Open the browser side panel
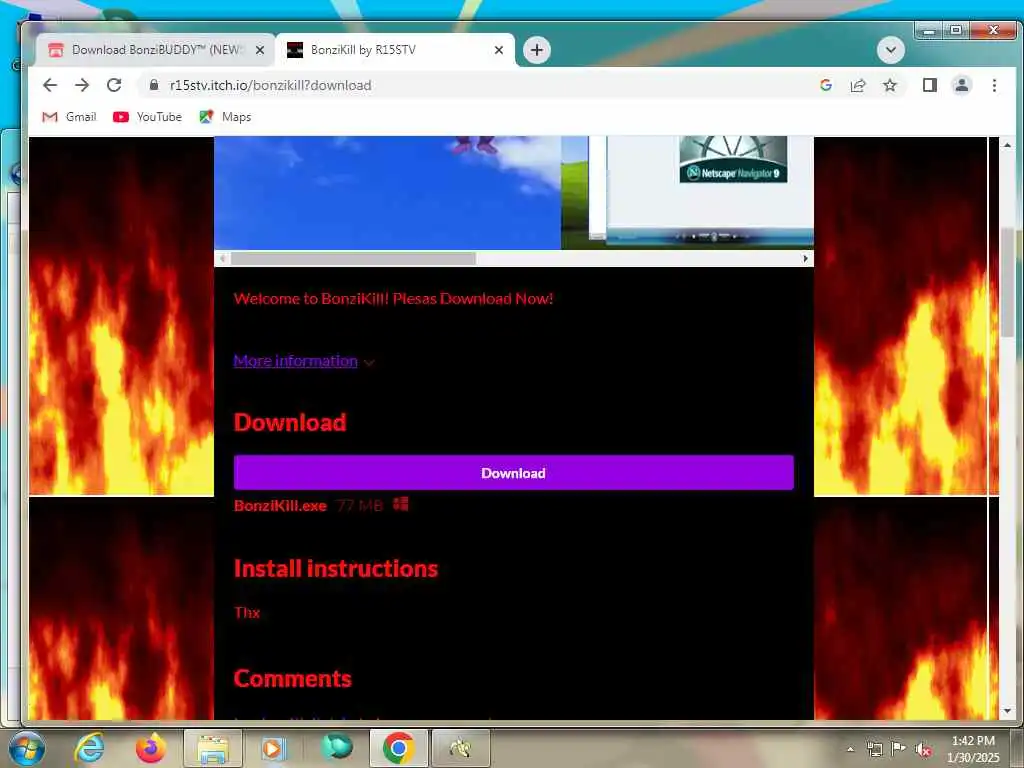The width and height of the screenshot is (1024, 768). (929, 85)
